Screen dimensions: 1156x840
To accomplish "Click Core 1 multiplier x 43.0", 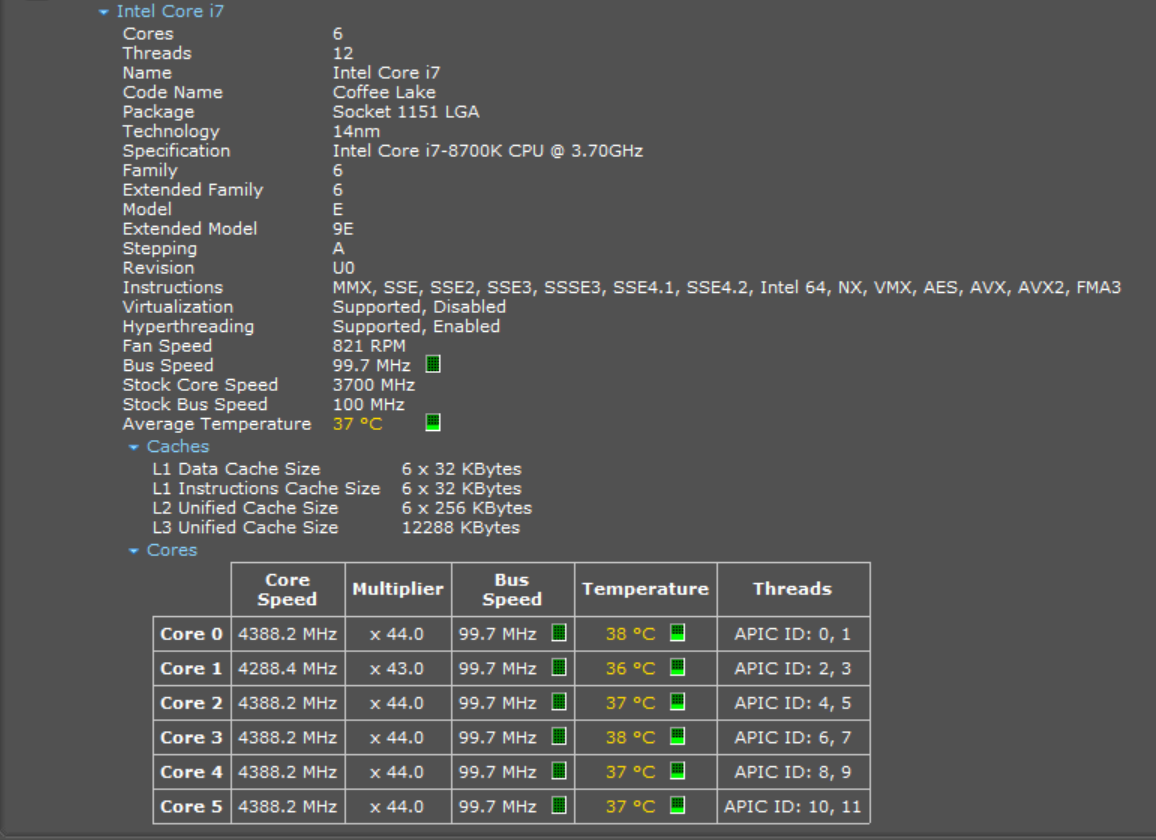I will (x=398, y=668).
